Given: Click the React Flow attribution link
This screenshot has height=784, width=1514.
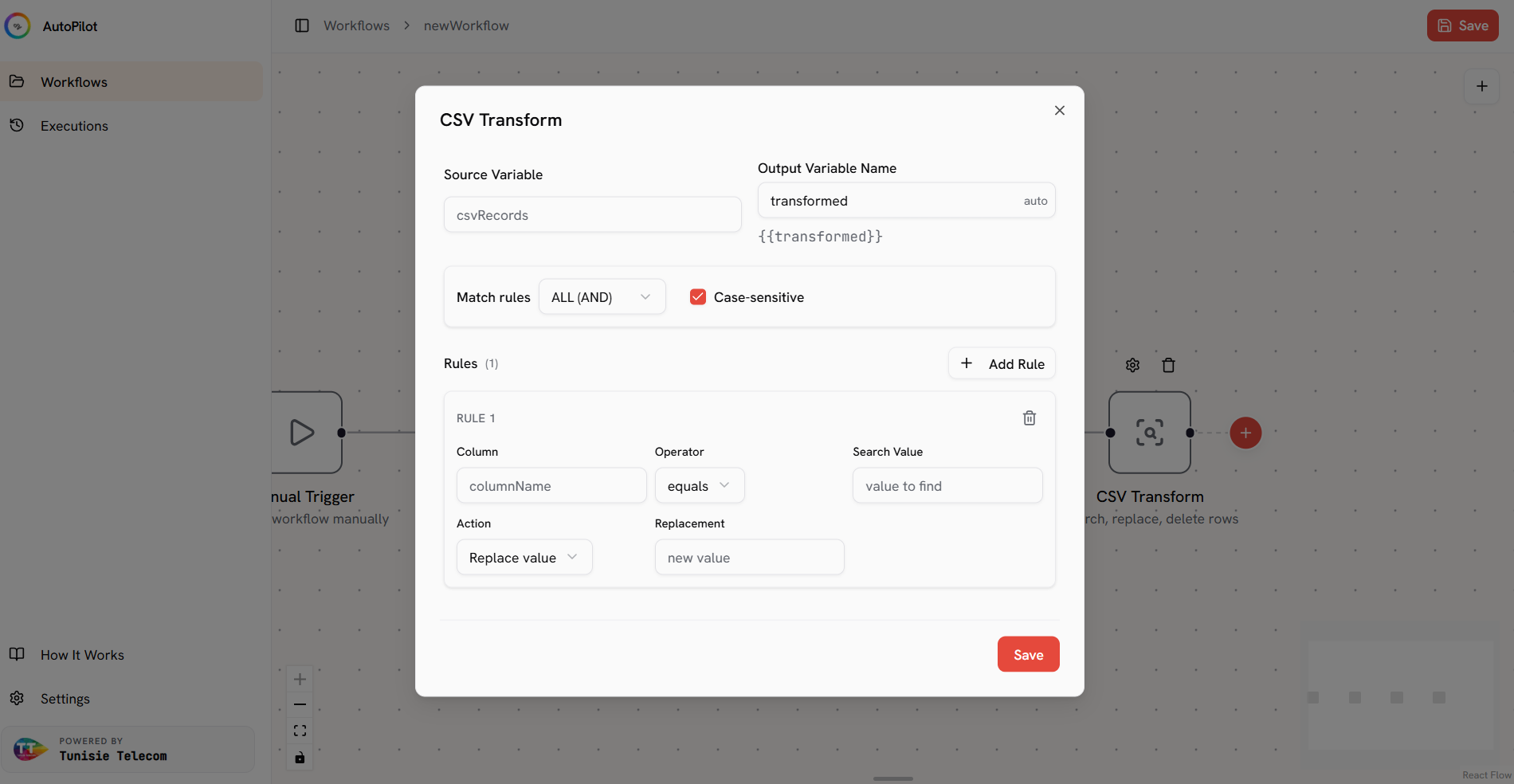Looking at the screenshot, I should click(x=1486, y=775).
